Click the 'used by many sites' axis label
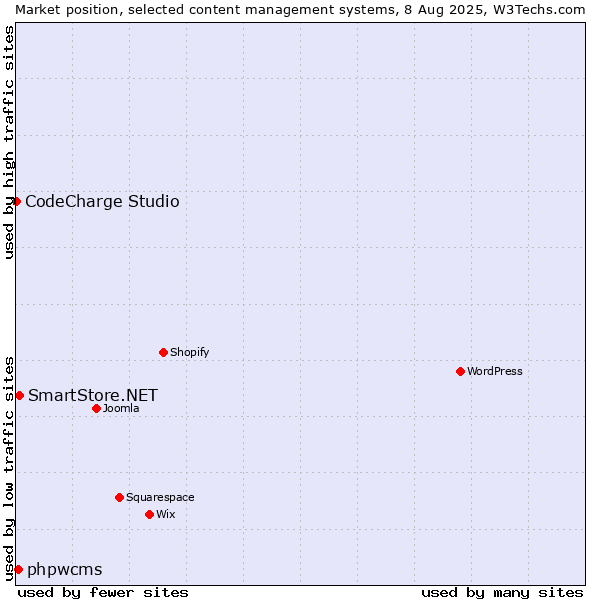Screen dimensions: 600x600 tap(502, 593)
